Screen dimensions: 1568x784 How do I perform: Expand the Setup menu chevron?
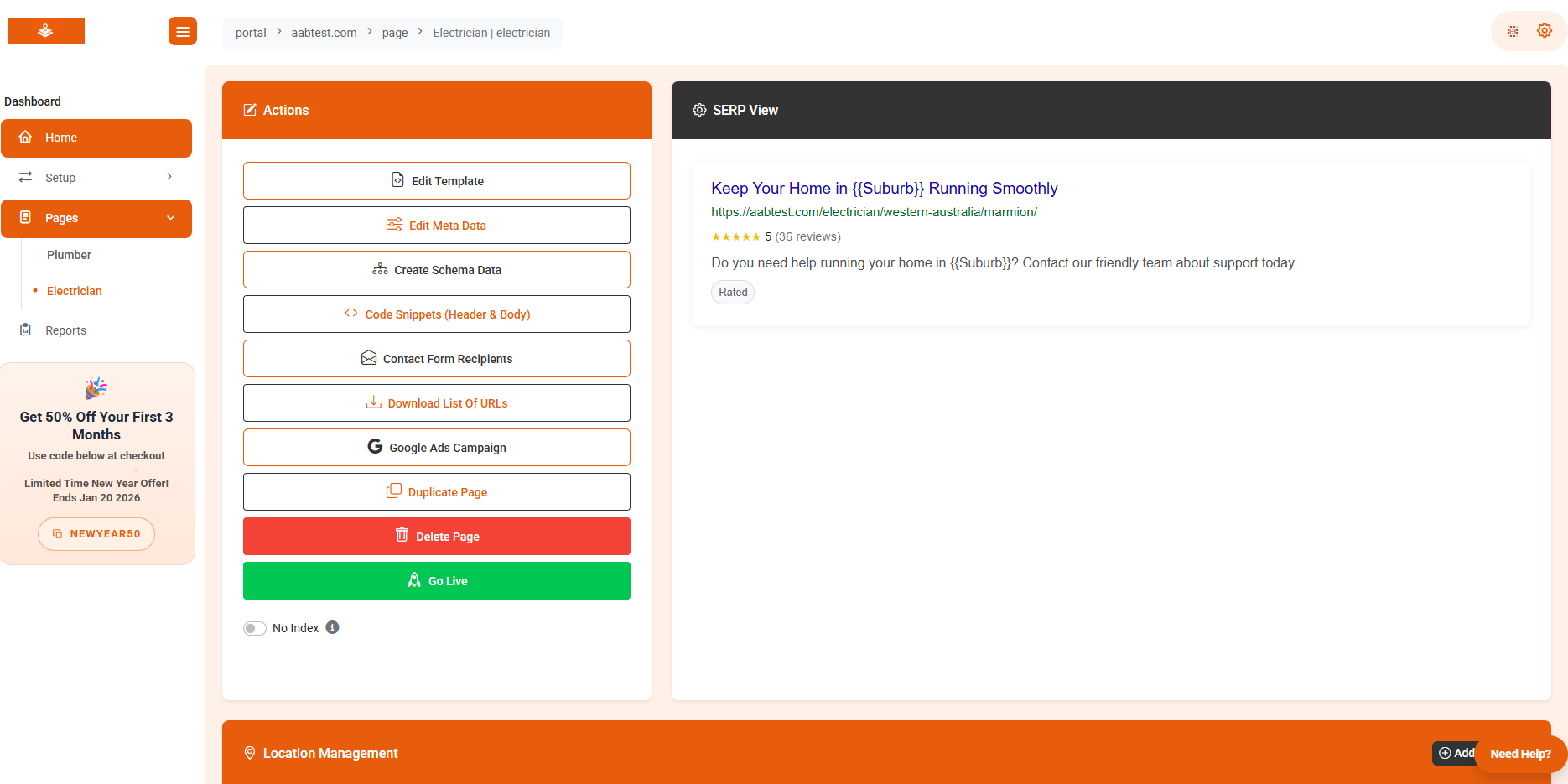pyautogui.click(x=169, y=177)
